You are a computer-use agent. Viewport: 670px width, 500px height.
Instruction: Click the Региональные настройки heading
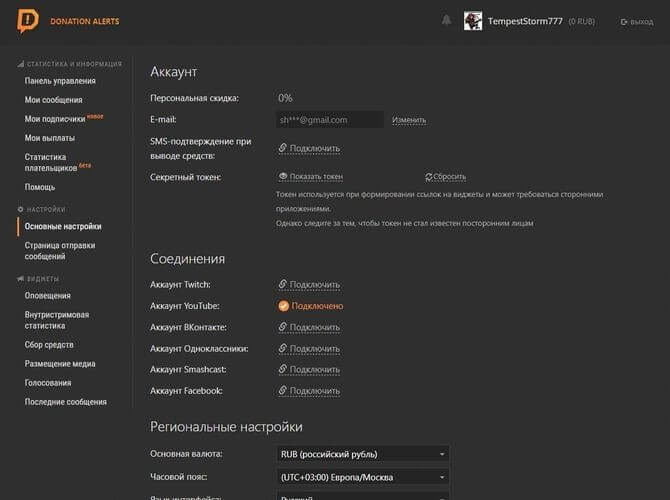[x=226, y=426]
